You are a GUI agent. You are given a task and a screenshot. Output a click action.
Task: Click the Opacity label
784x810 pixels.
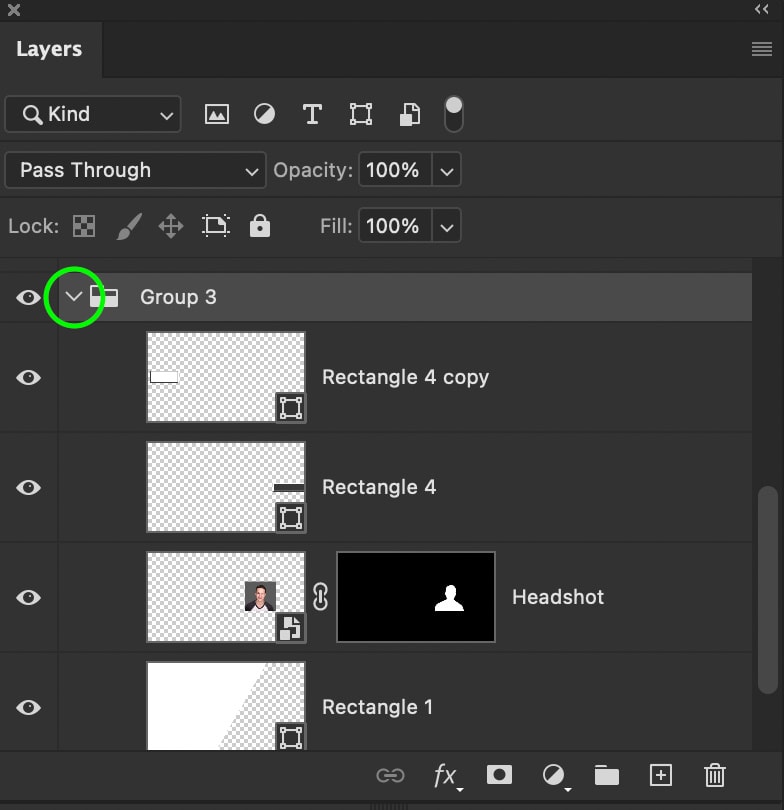(x=312, y=170)
